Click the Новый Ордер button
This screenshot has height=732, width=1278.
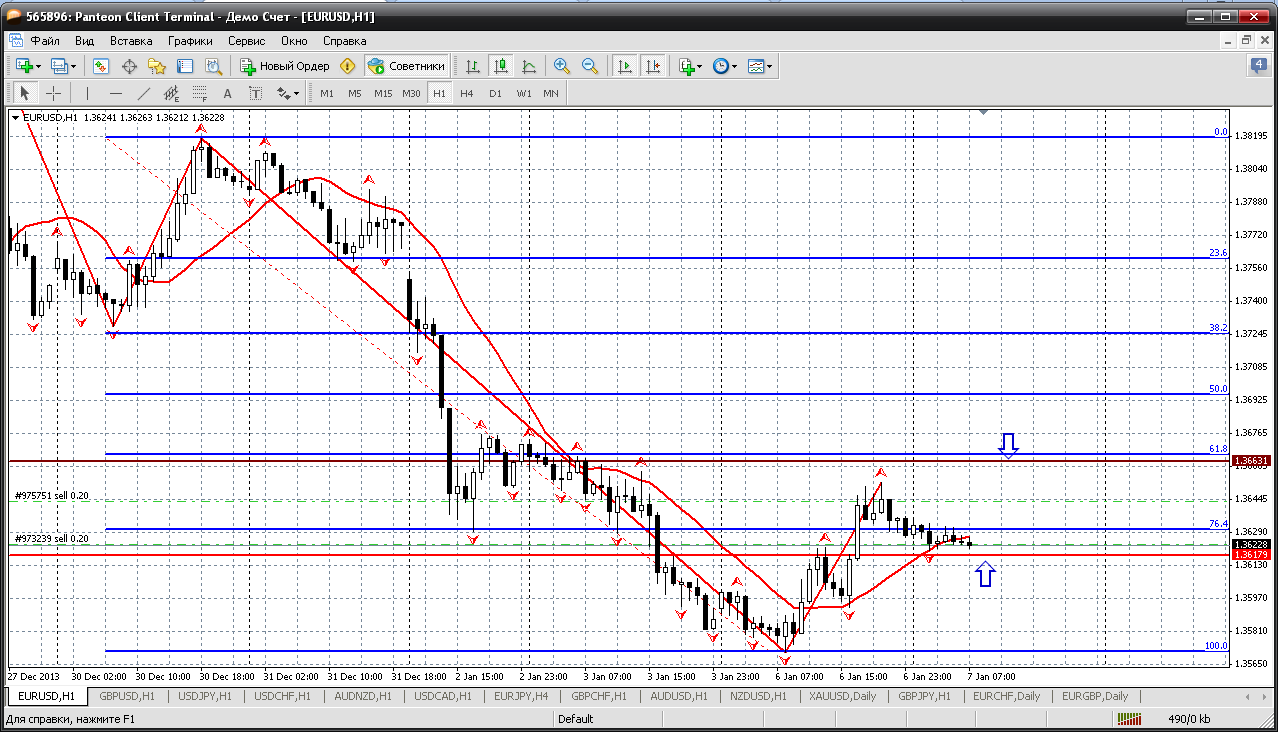click(285, 66)
